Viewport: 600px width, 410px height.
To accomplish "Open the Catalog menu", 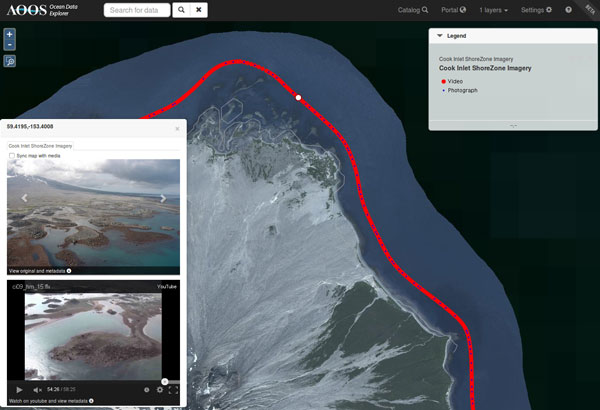I will tap(412, 10).
